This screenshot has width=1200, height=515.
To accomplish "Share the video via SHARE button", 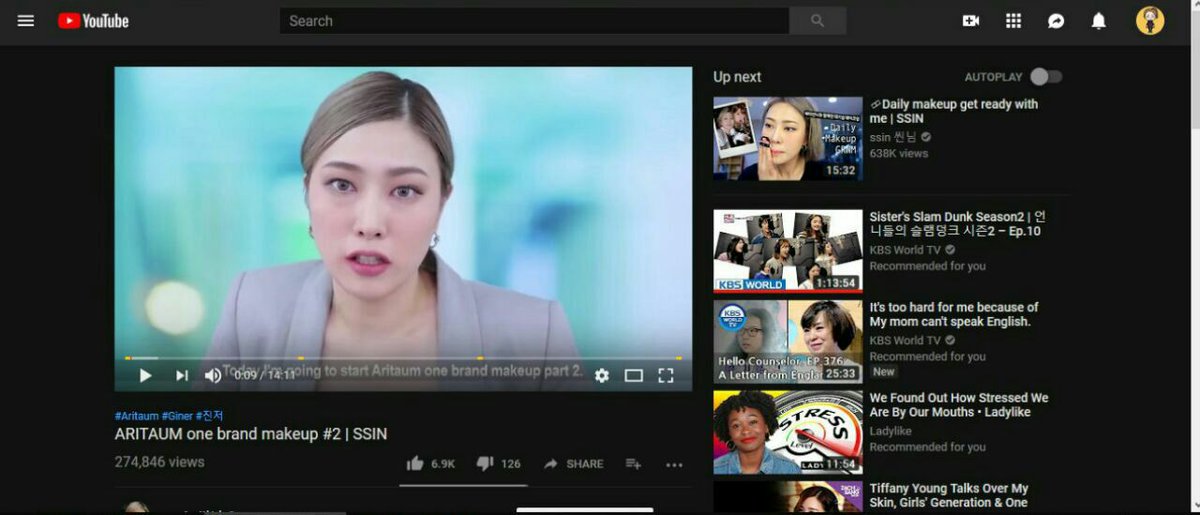I will coord(573,464).
